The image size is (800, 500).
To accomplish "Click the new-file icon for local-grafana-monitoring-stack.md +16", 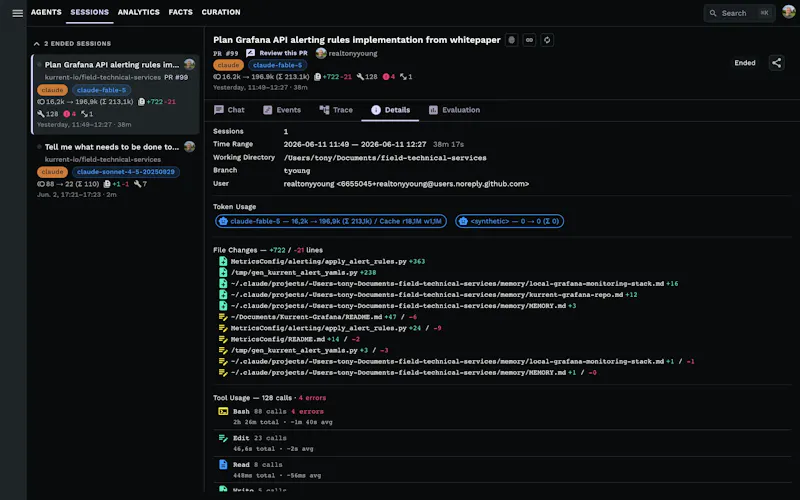I will tap(223, 284).
